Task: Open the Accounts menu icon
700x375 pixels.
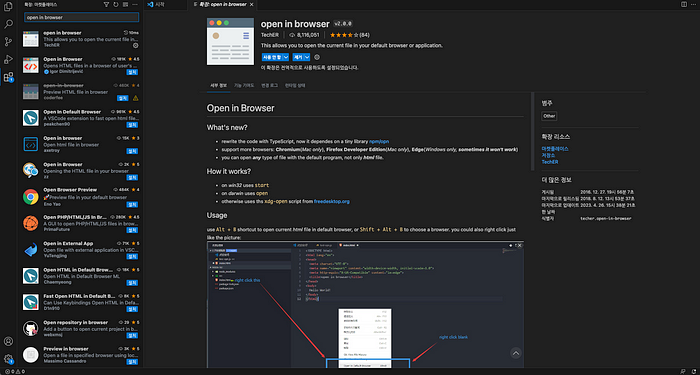Action: tap(8, 342)
